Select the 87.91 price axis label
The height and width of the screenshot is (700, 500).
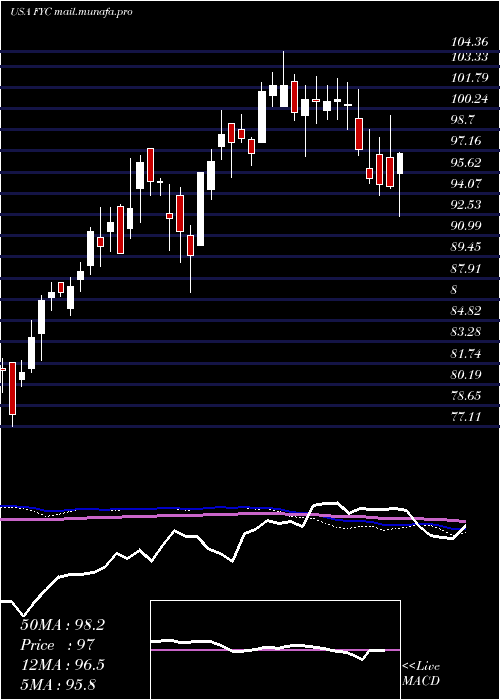(x=467, y=268)
